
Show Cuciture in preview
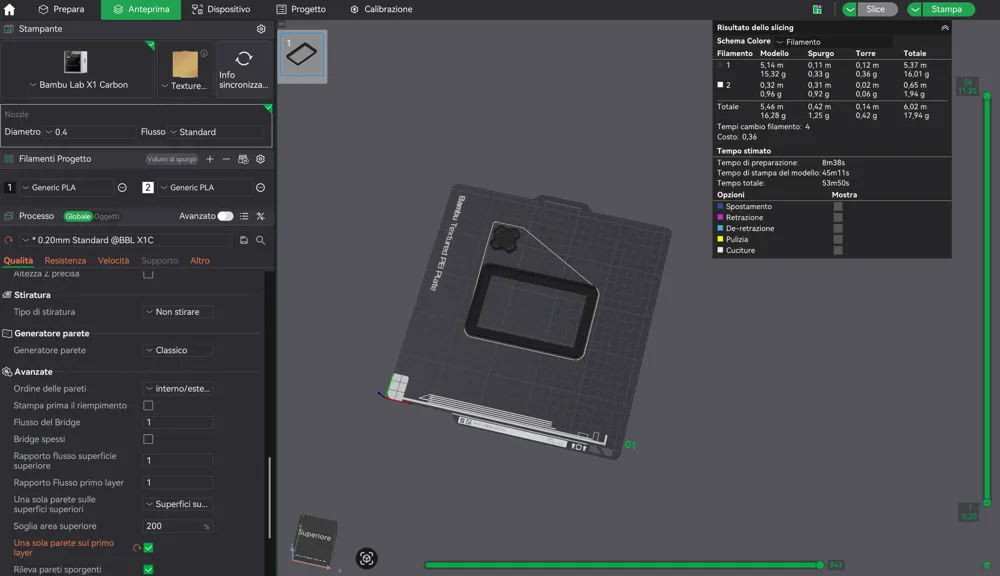tap(838, 251)
